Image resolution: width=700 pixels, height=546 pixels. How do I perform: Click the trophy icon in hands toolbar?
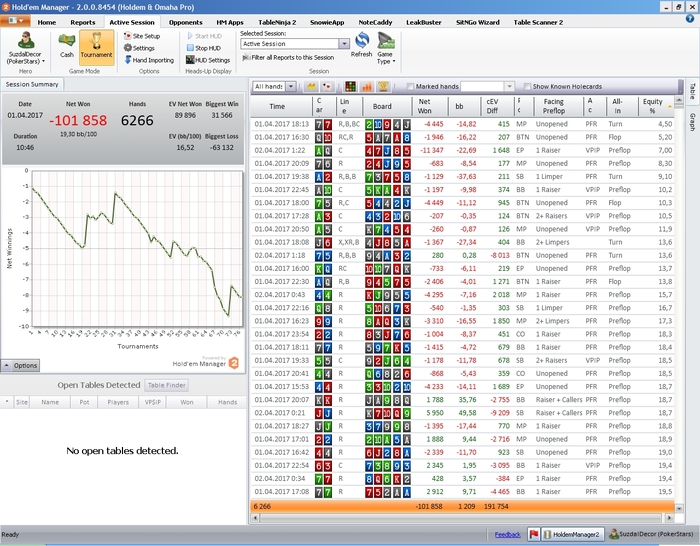383,86
